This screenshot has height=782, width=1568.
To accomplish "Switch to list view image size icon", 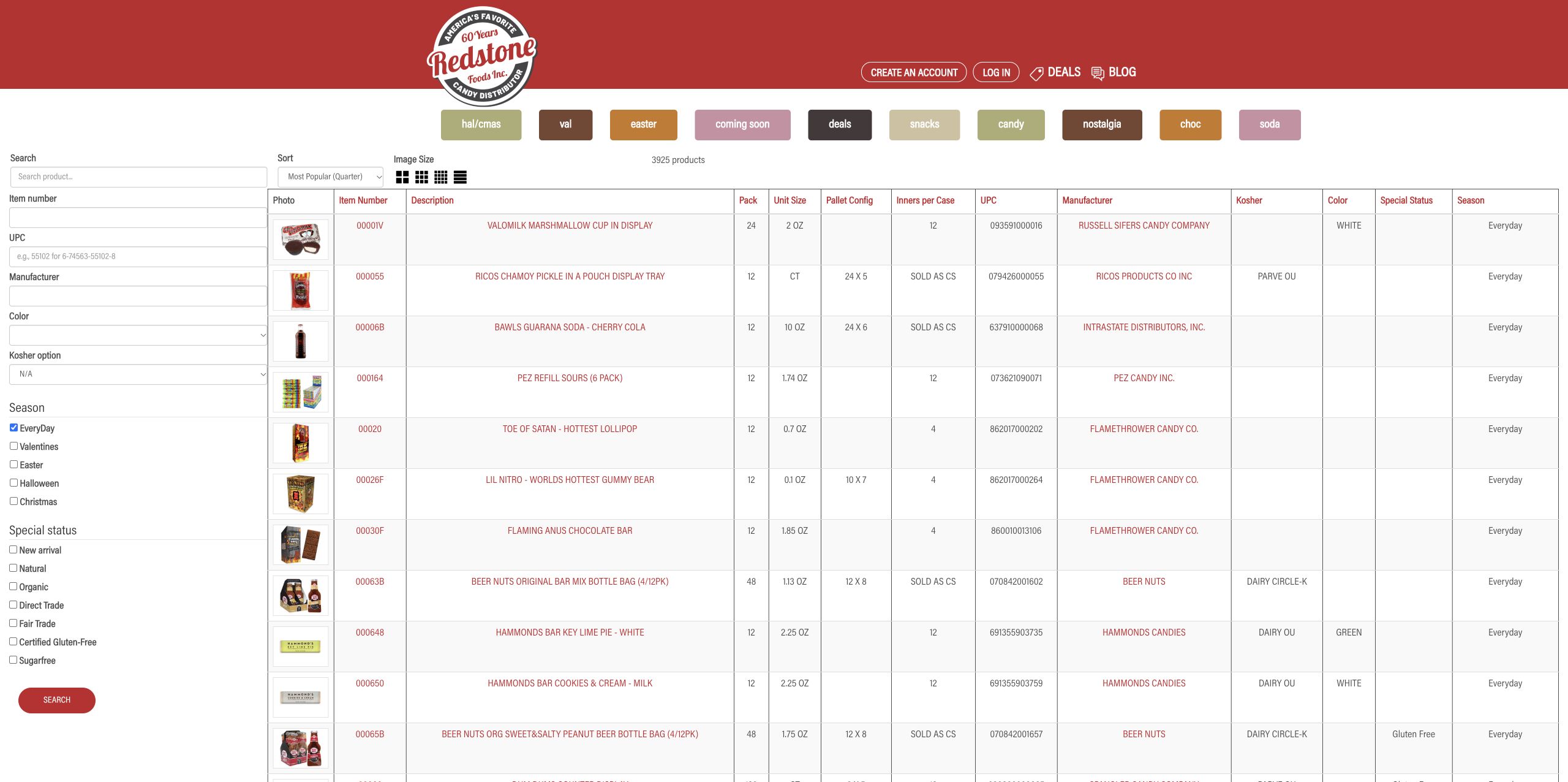I will click(460, 177).
